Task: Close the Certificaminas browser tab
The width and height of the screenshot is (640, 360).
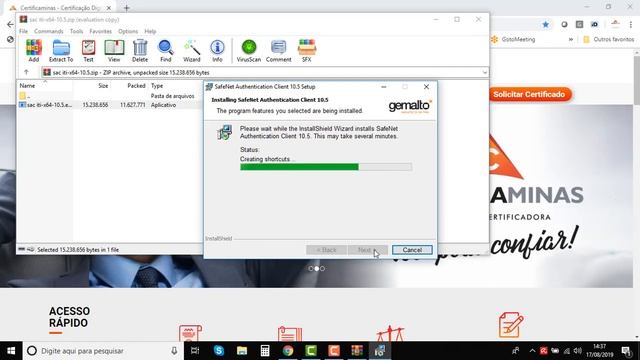Action: [109, 8]
